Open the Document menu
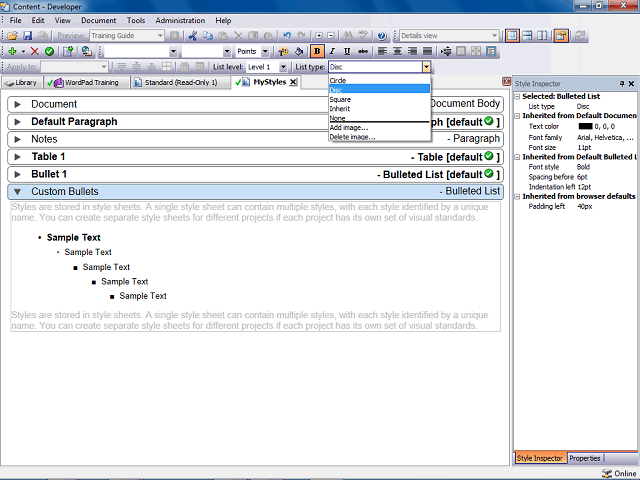The image size is (640, 480). [98, 20]
